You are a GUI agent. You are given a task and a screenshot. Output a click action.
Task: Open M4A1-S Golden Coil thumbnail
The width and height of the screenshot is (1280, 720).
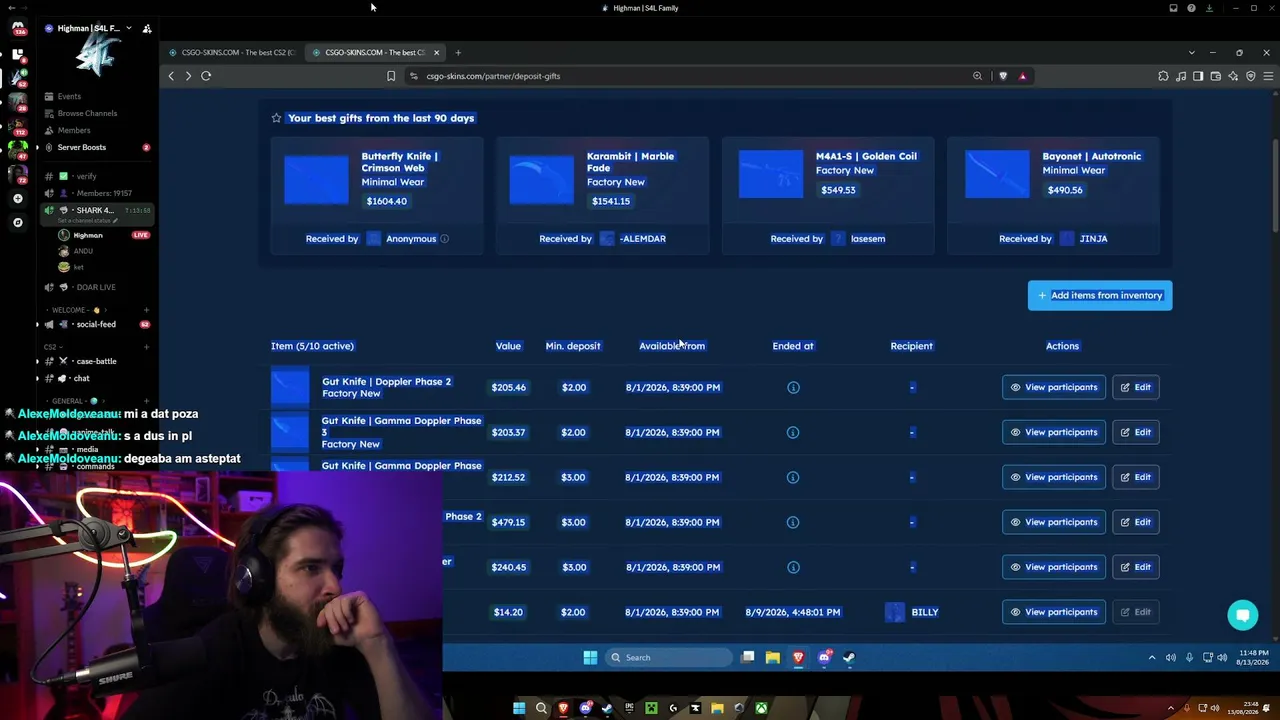coord(771,174)
